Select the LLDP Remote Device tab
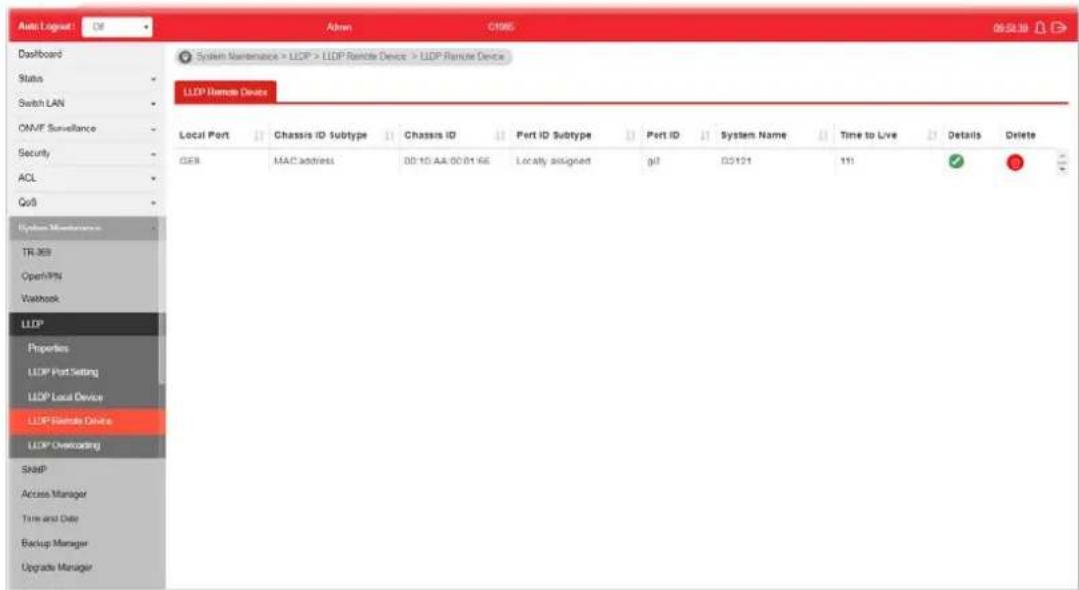 [226, 92]
